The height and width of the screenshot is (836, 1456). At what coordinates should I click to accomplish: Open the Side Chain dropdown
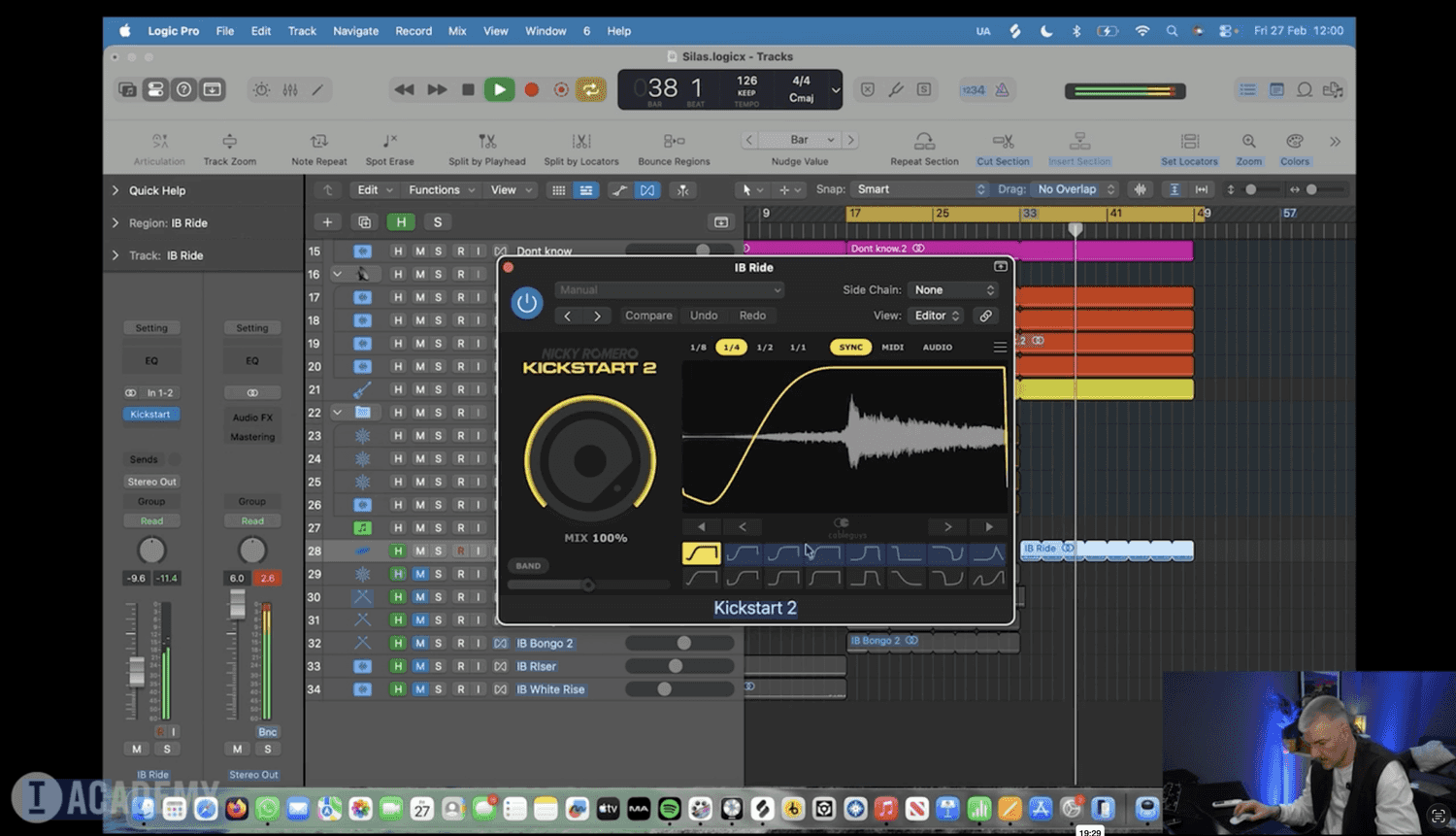953,289
